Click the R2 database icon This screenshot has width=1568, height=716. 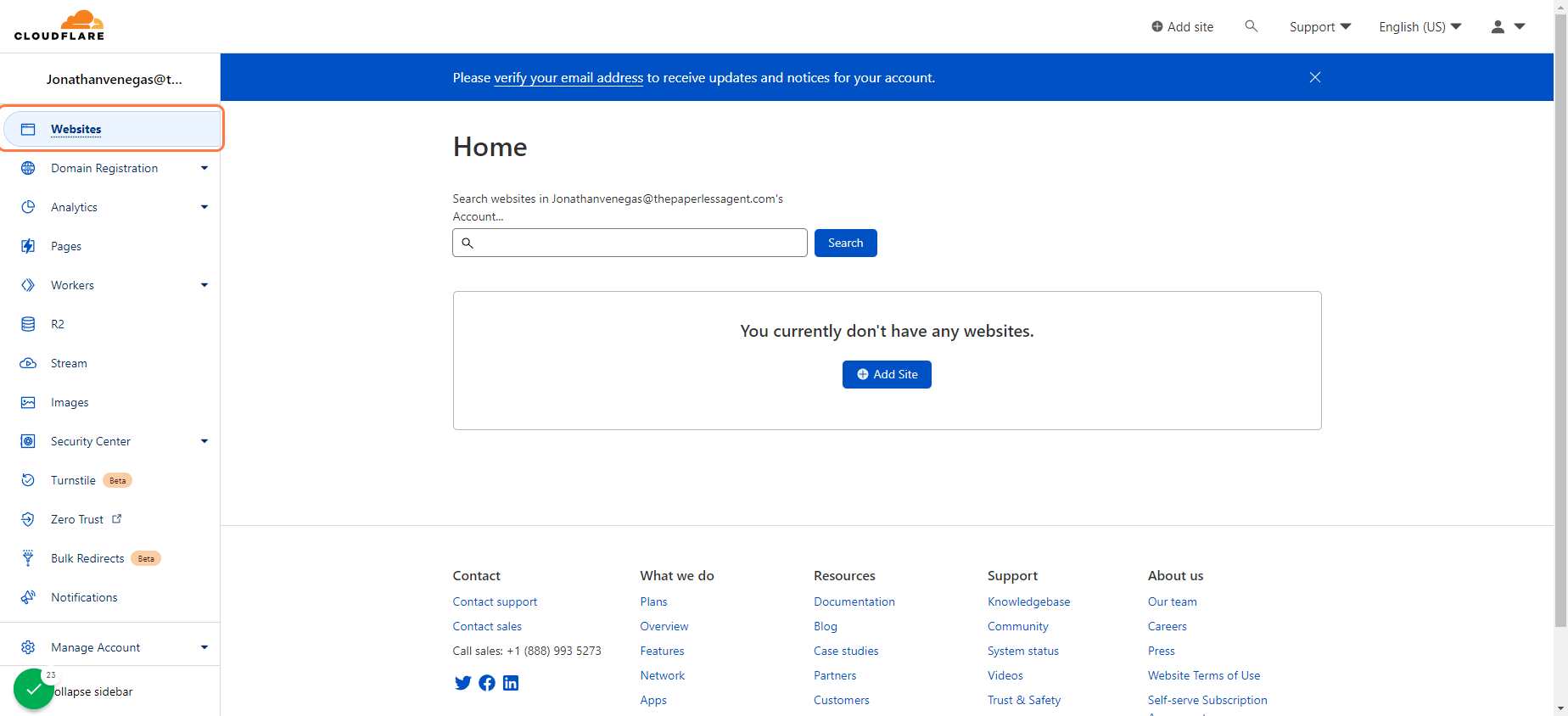click(x=28, y=324)
